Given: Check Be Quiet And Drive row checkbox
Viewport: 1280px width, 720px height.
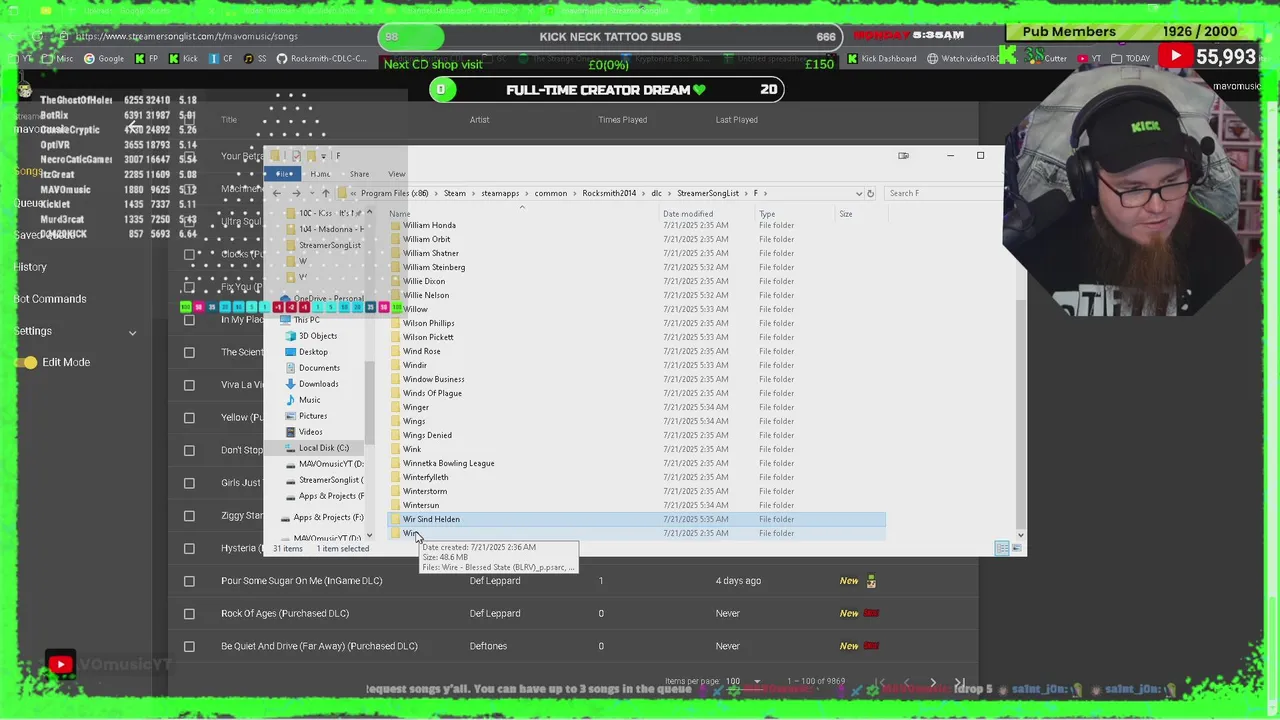Looking at the screenshot, I should click(189, 646).
